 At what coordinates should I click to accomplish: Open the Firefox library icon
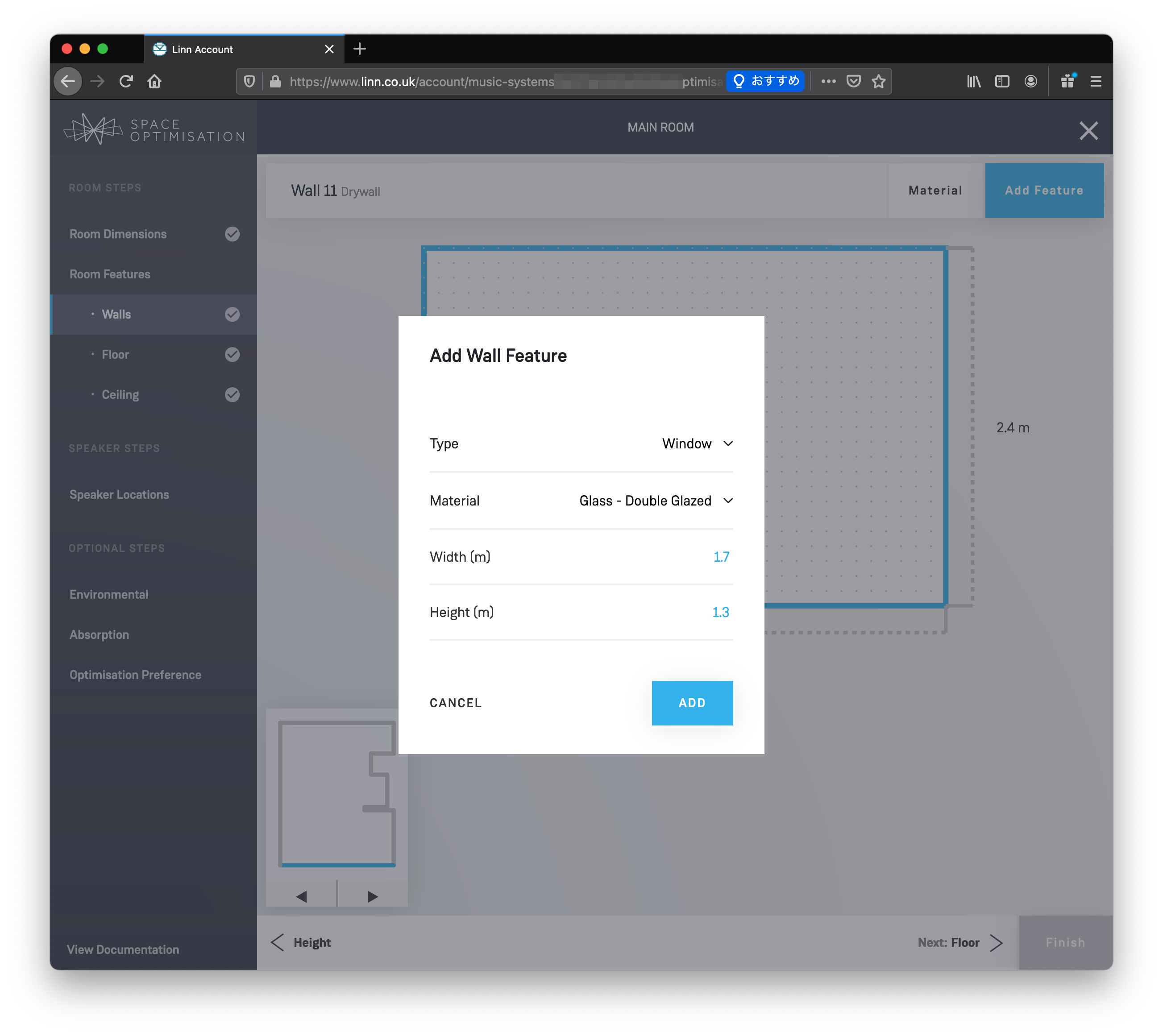[x=973, y=81]
